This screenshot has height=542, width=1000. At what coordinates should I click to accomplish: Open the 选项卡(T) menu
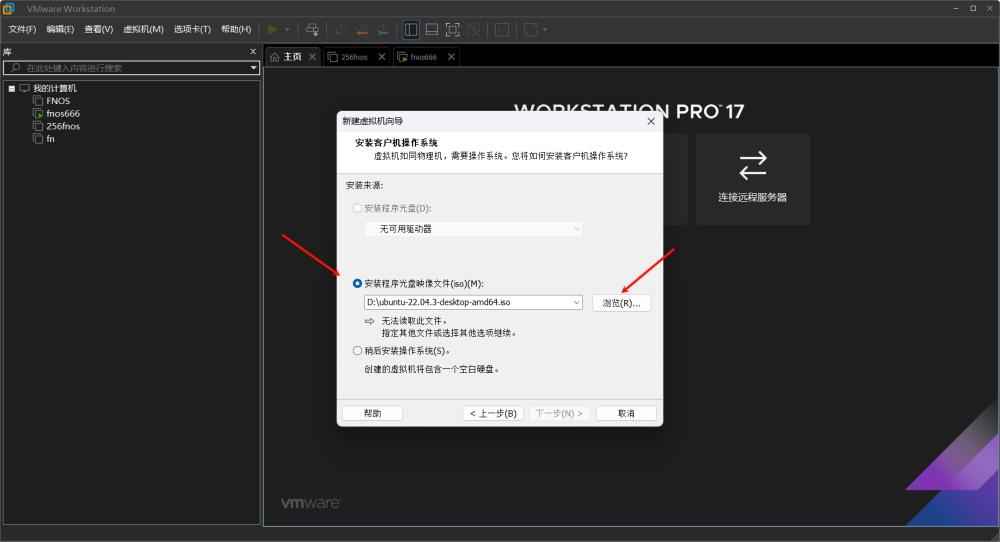192,29
